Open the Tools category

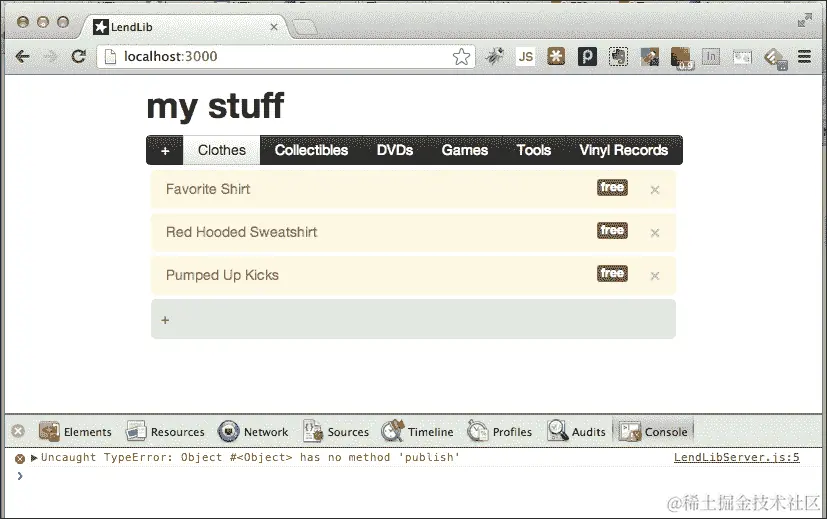[534, 150]
